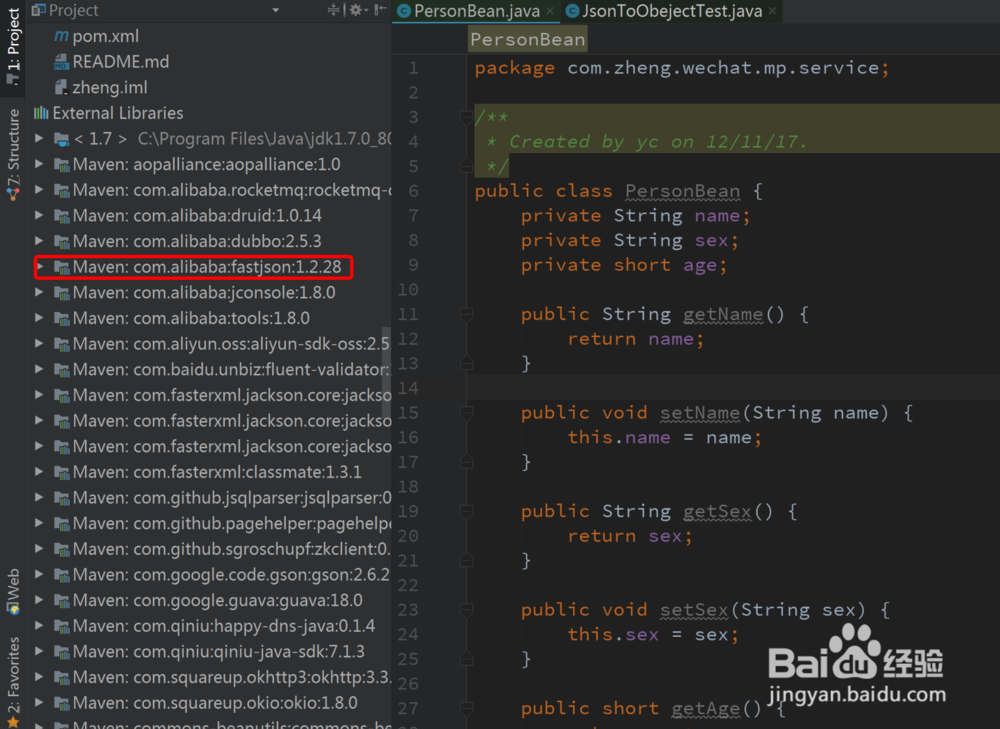1000x729 pixels.
Task: Hide the Project tool window with the arrow icon
Action: click(x=380, y=10)
